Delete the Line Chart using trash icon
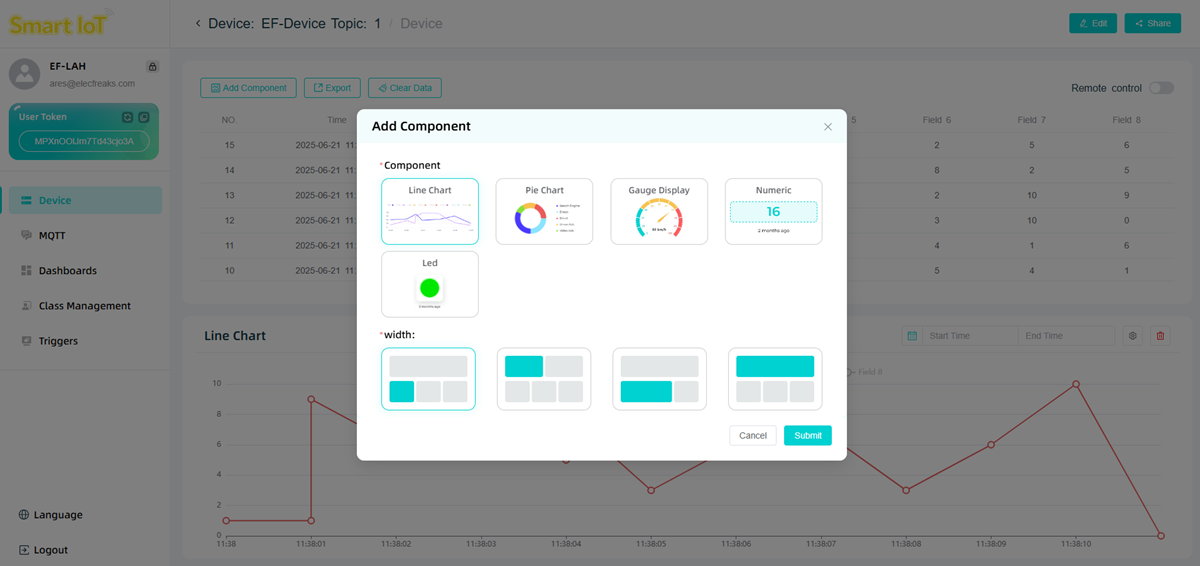Image resolution: width=1200 pixels, height=566 pixels. click(1160, 336)
